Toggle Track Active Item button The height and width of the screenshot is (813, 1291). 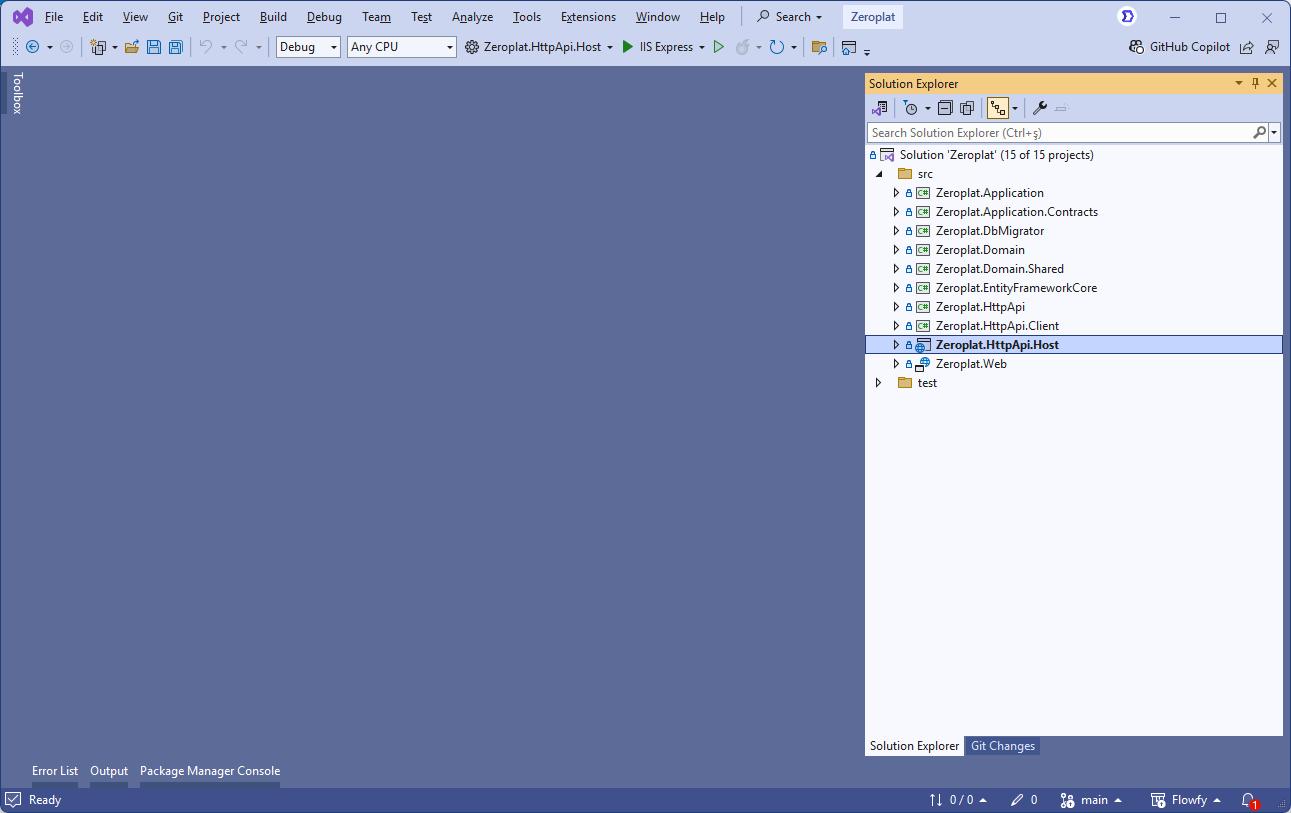[x=997, y=108]
